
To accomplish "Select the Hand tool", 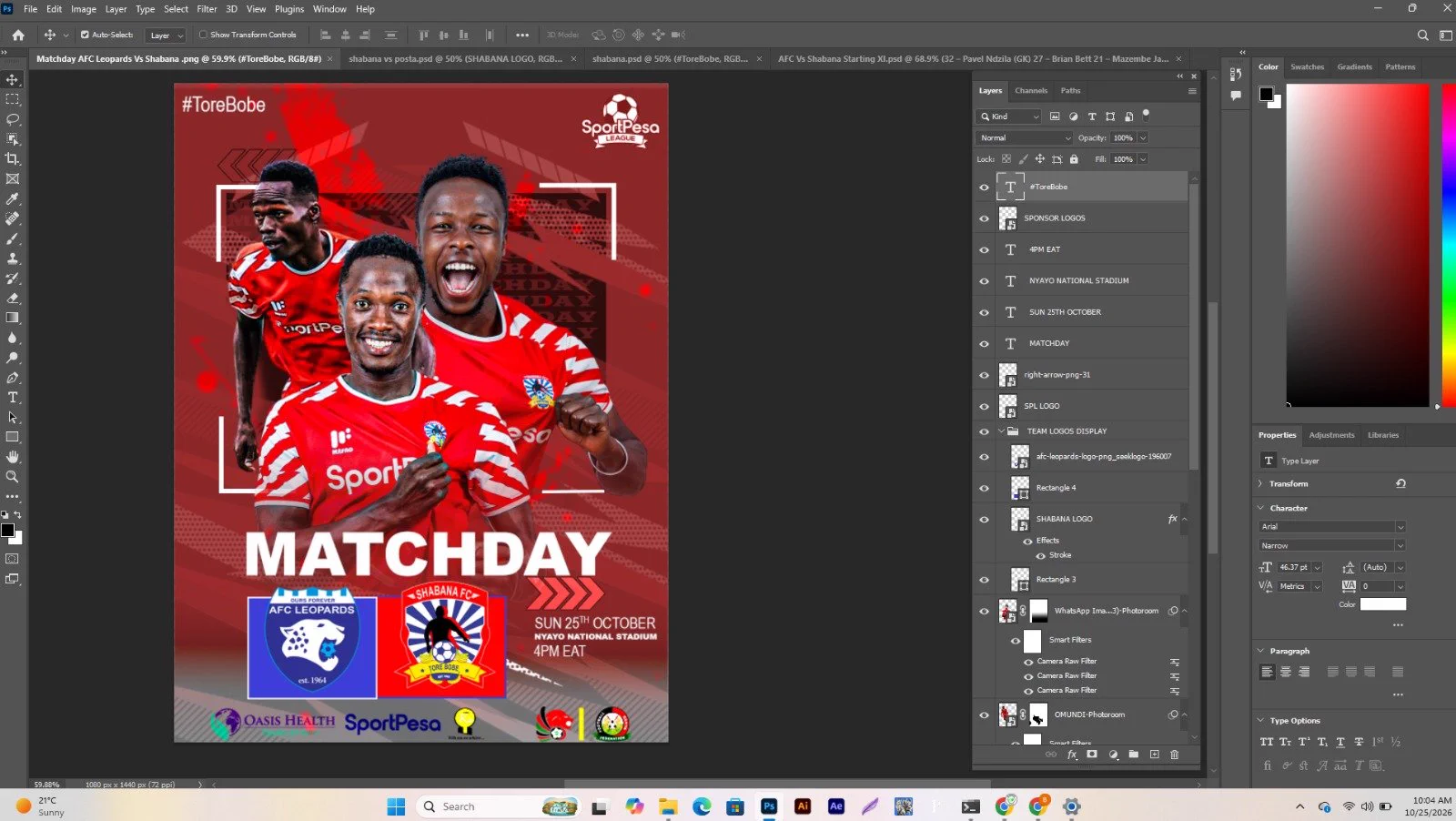I will click(x=13, y=456).
